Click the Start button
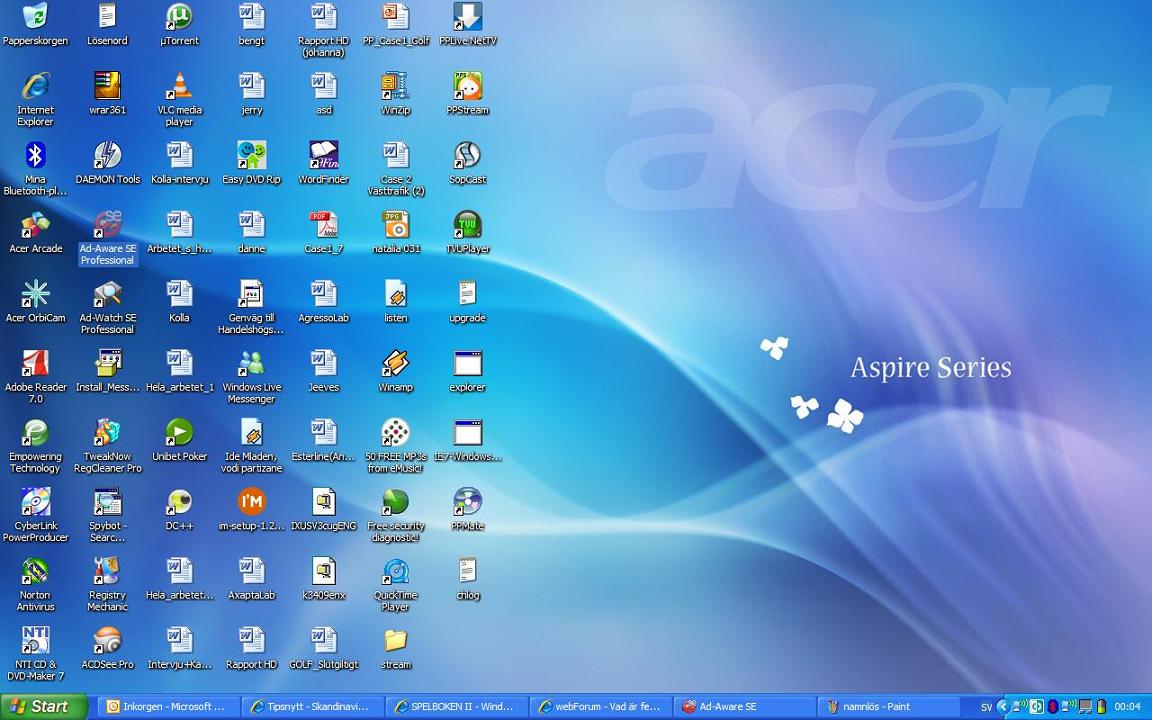Viewport: 1152px width, 720px height. [43, 707]
